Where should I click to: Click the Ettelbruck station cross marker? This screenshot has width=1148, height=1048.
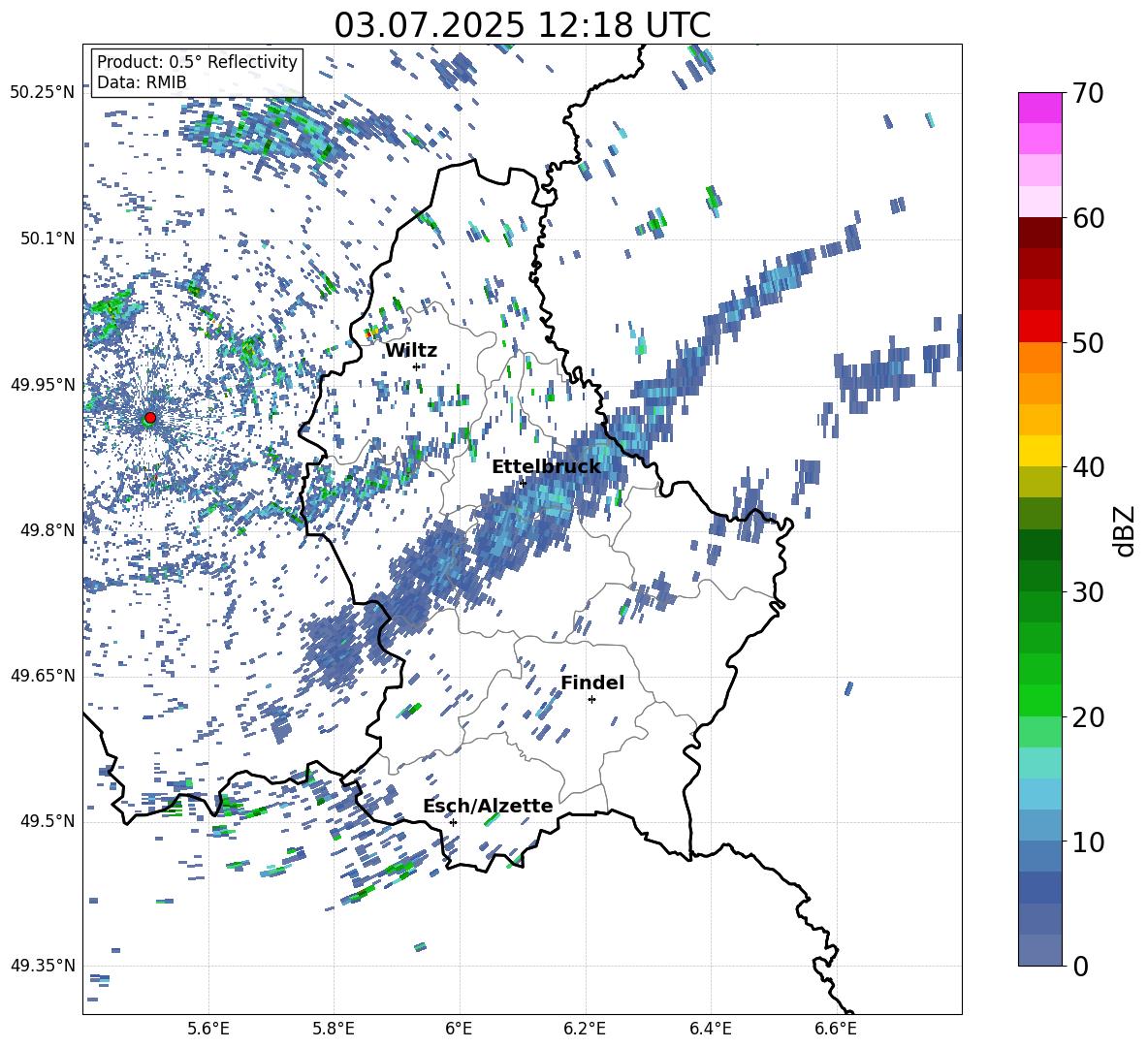tap(523, 483)
